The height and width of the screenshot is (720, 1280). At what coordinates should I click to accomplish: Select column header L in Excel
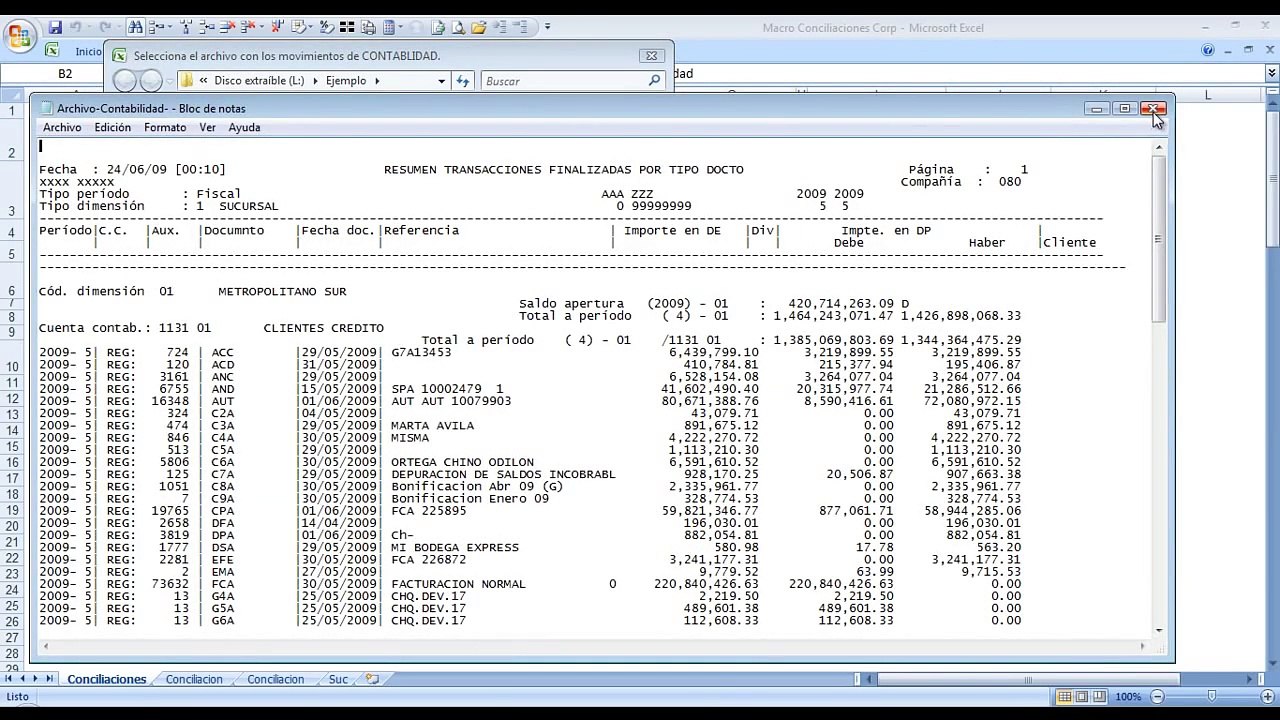tap(1207, 95)
